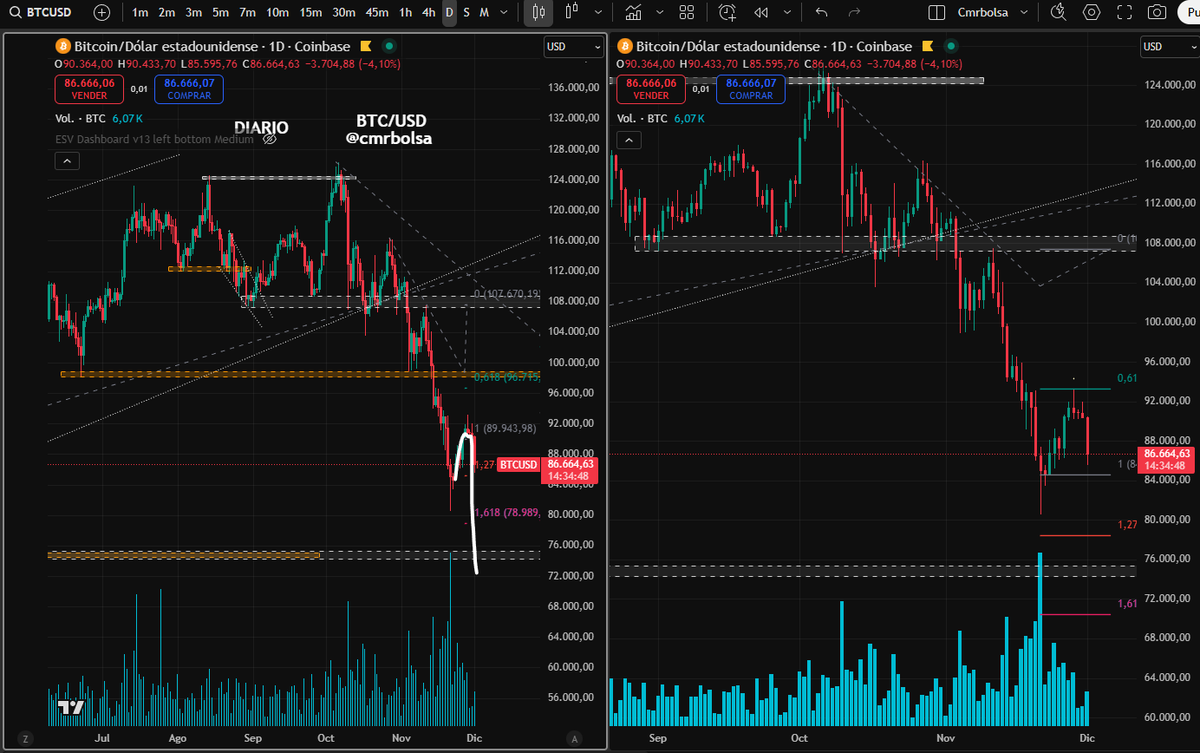The width and height of the screenshot is (1200, 753).
Task: Open the Indicators panel icon
Action: 633,12
